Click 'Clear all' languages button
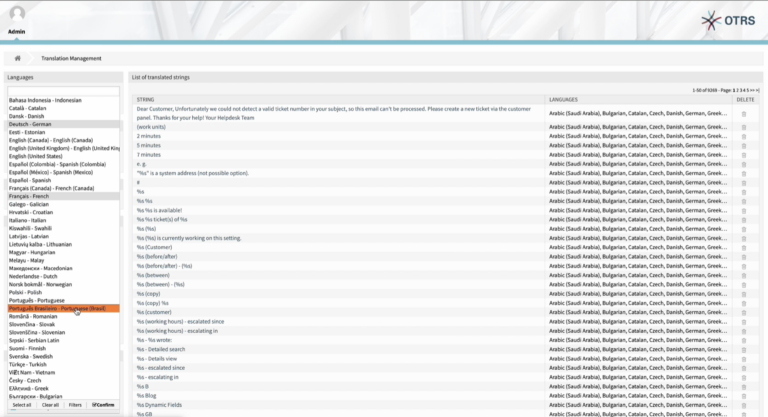 [x=50, y=405]
